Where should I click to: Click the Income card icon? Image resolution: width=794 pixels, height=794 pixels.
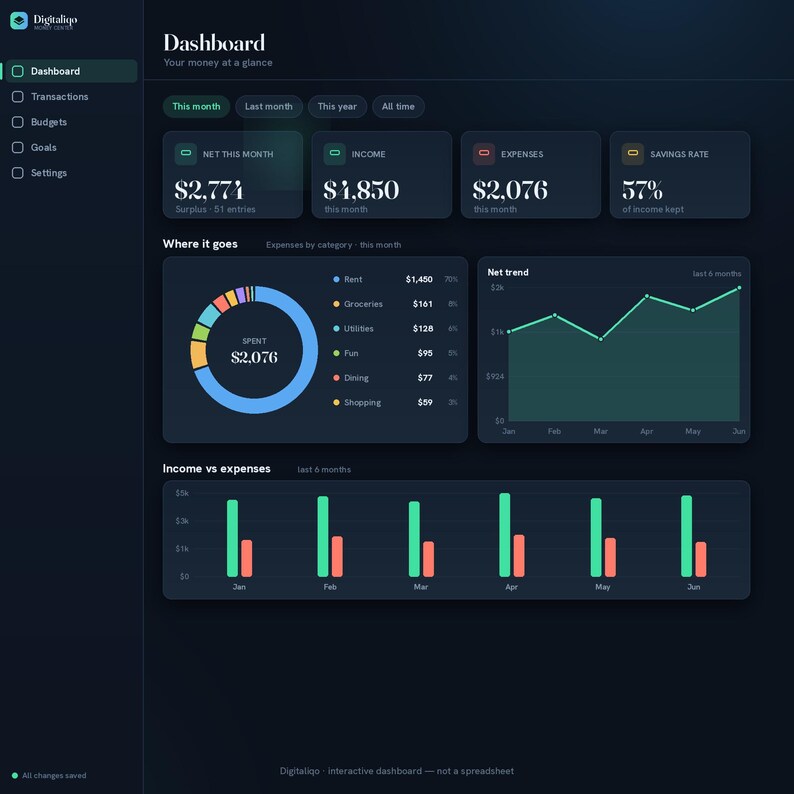pyautogui.click(x=335, y=154)
